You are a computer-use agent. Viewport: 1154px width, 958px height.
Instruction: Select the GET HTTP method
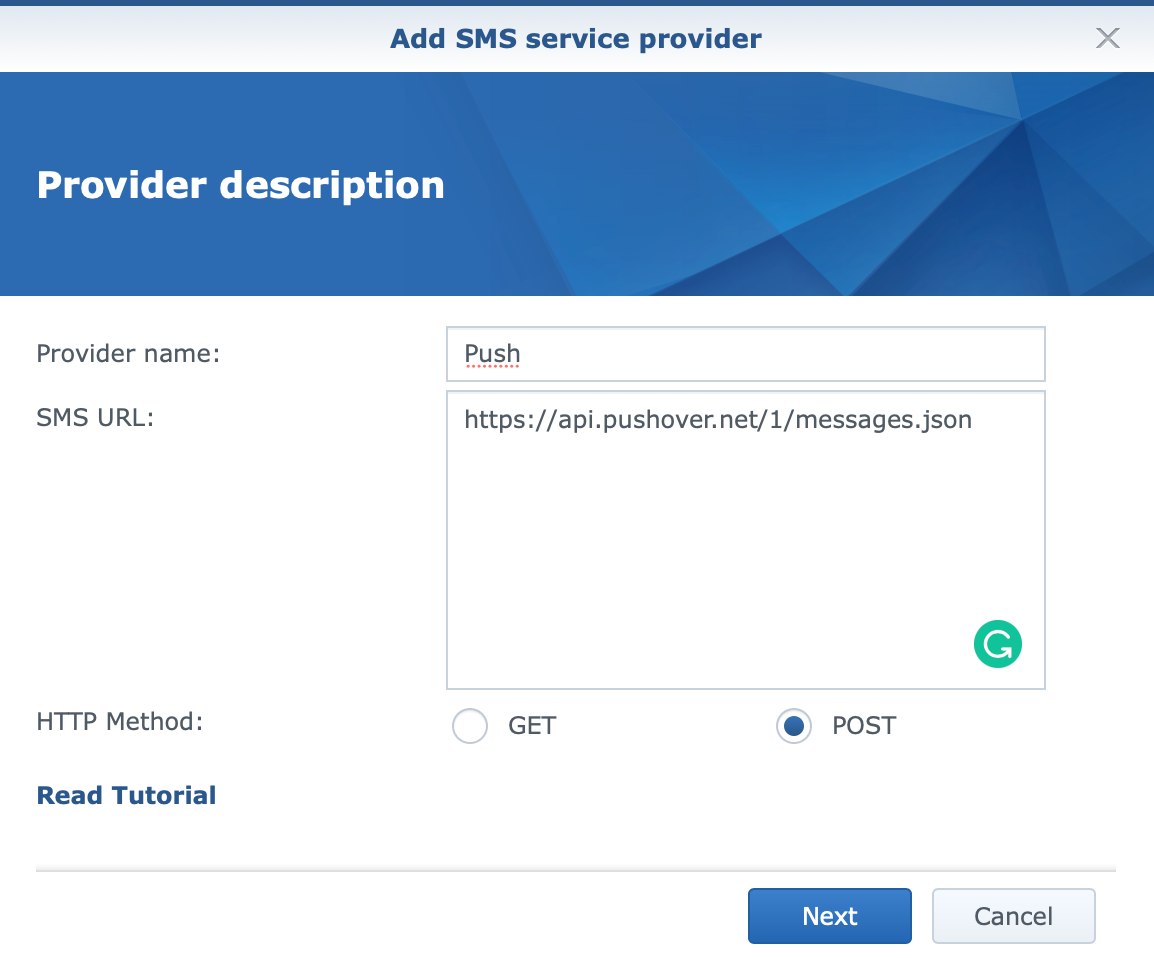point(470,725)
